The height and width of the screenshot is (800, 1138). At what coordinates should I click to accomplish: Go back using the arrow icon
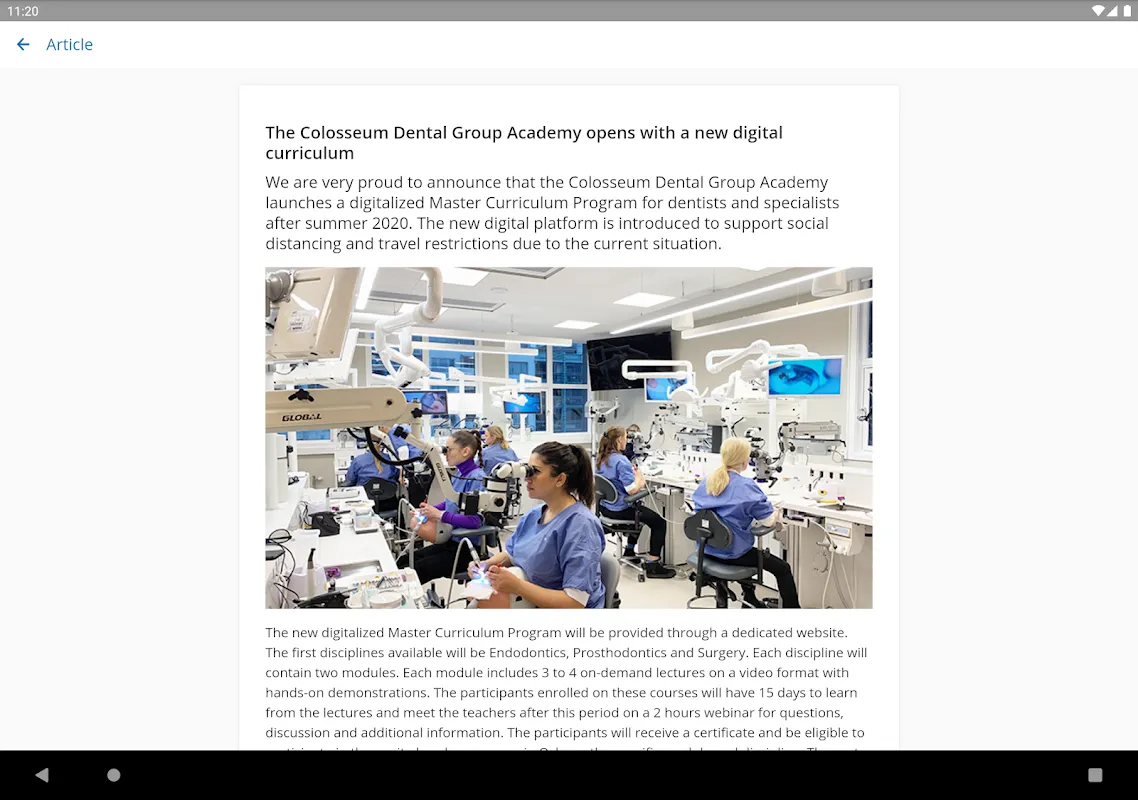[x=23, y=44]
